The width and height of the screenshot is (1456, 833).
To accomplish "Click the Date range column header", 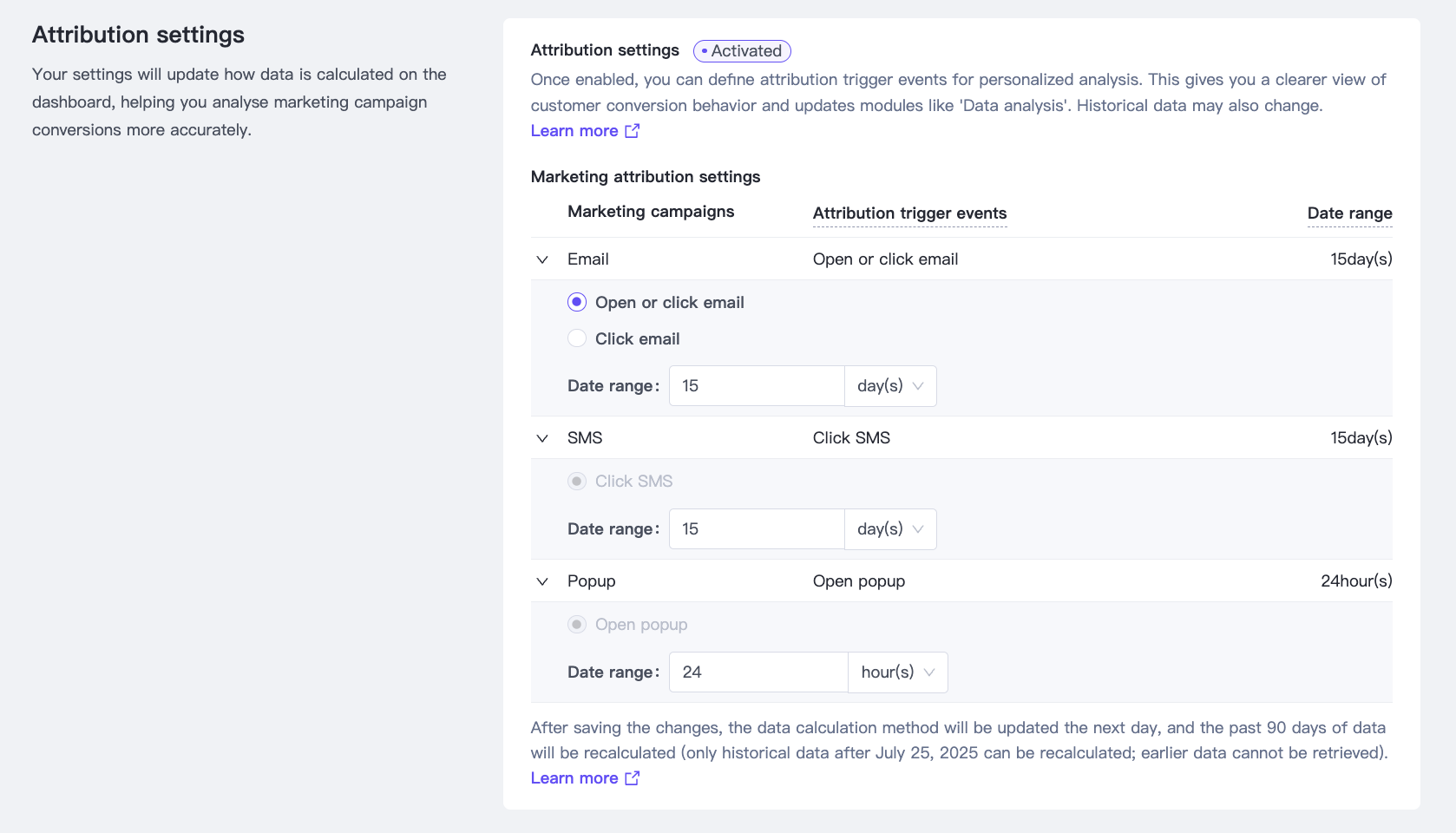I will tap(1349, 213).
